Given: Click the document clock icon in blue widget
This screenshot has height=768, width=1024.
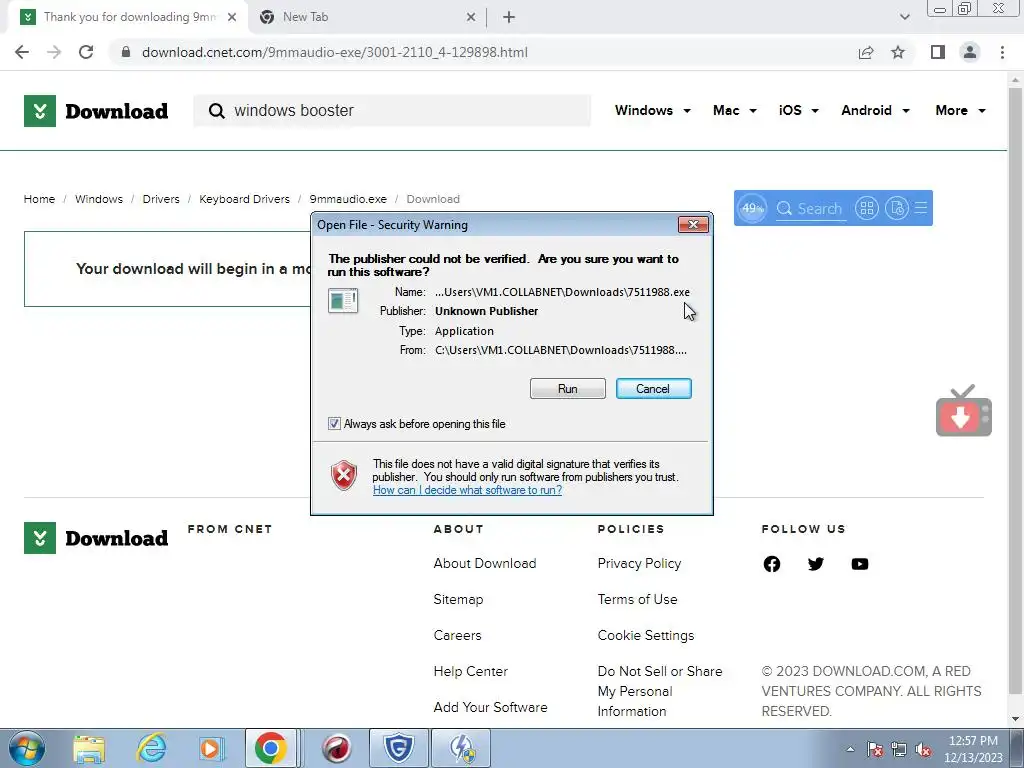Looking at the screenshot, I should click(897, 208).
